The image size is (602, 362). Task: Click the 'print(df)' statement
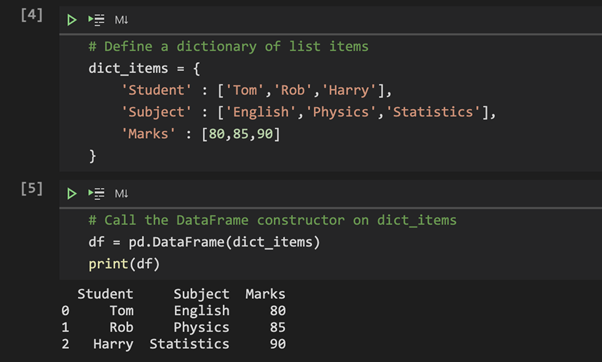(x=124, y=264)
